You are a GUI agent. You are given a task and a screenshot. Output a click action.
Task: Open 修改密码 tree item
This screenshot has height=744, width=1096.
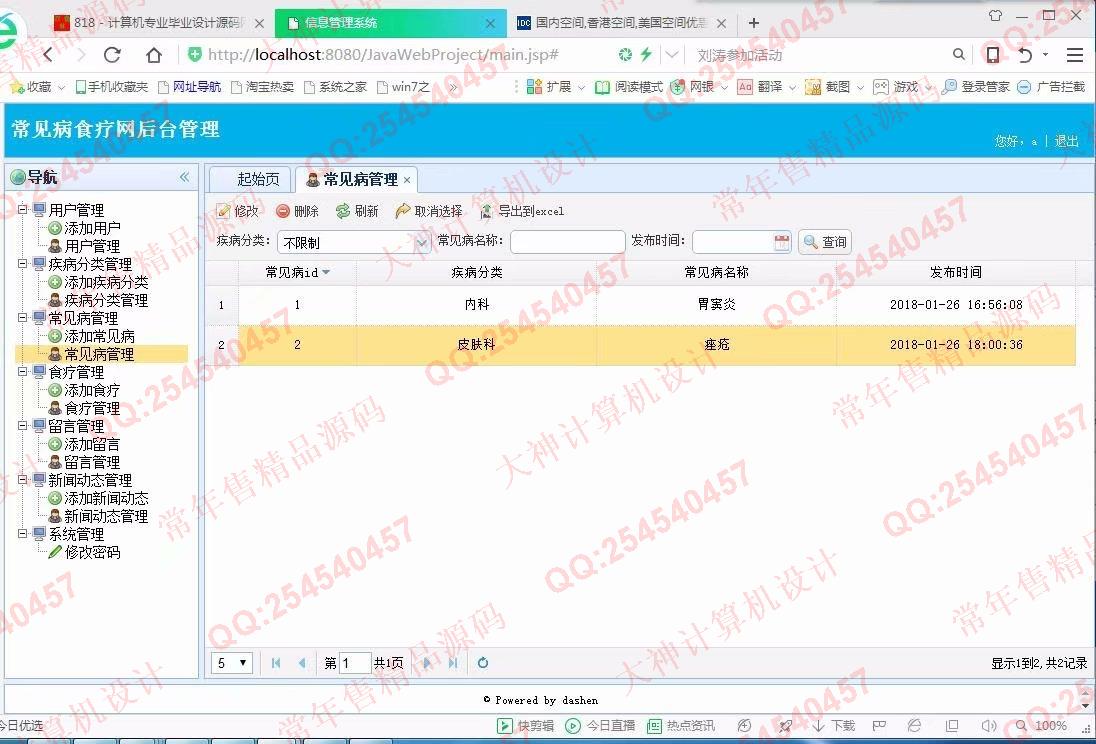85,552
